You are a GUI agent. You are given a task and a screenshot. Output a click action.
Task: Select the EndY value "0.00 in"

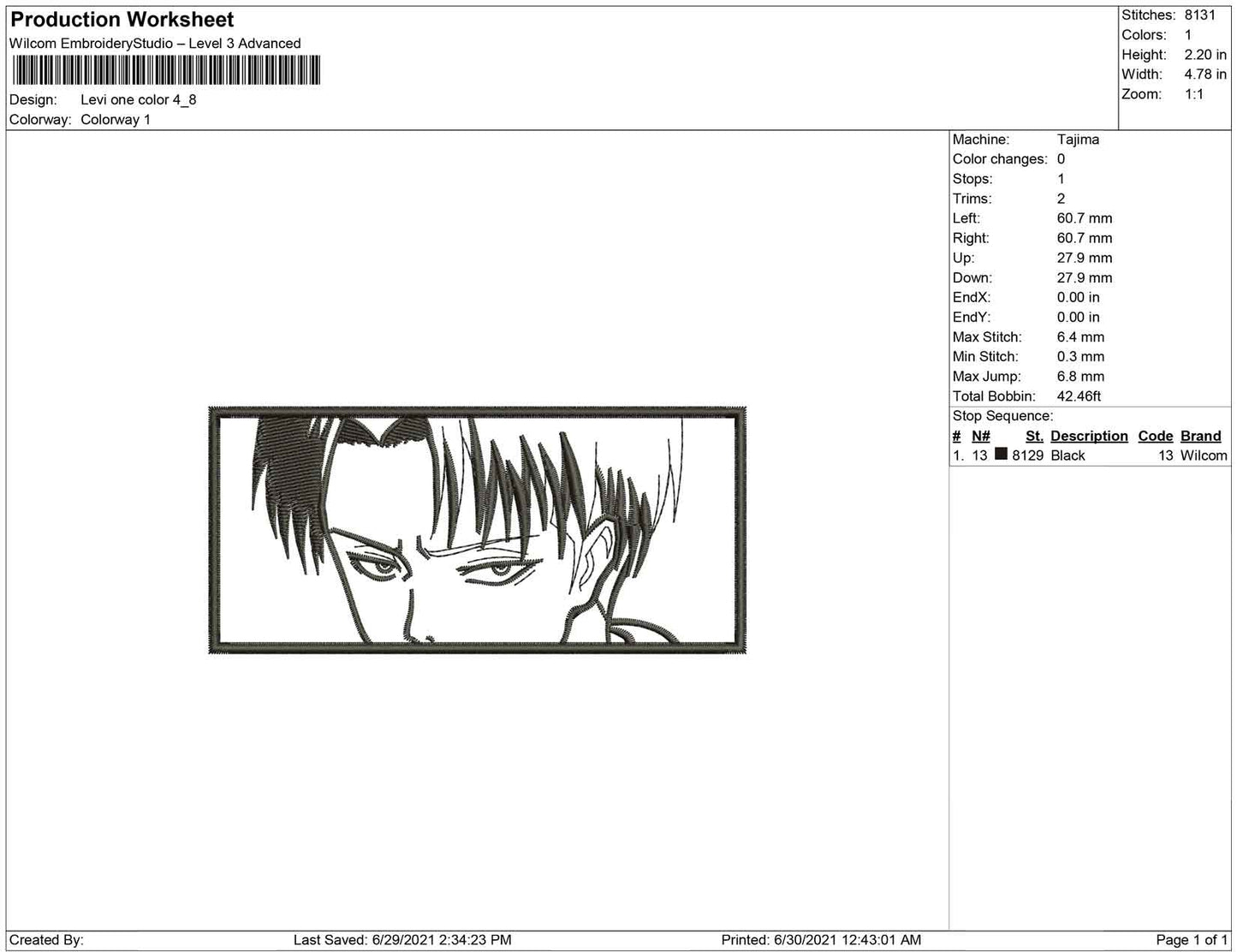coord(1079,317)
